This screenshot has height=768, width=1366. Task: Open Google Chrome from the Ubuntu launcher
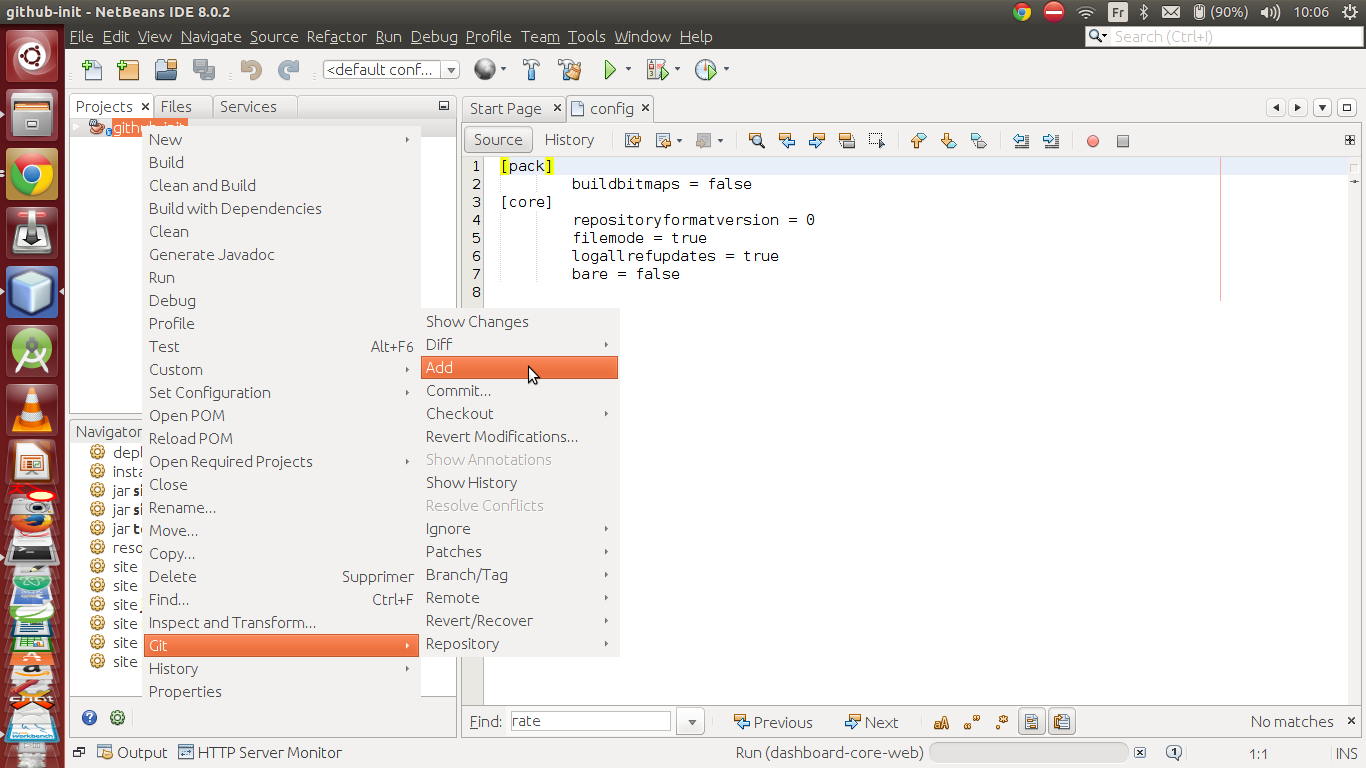[x=32, y=175]
